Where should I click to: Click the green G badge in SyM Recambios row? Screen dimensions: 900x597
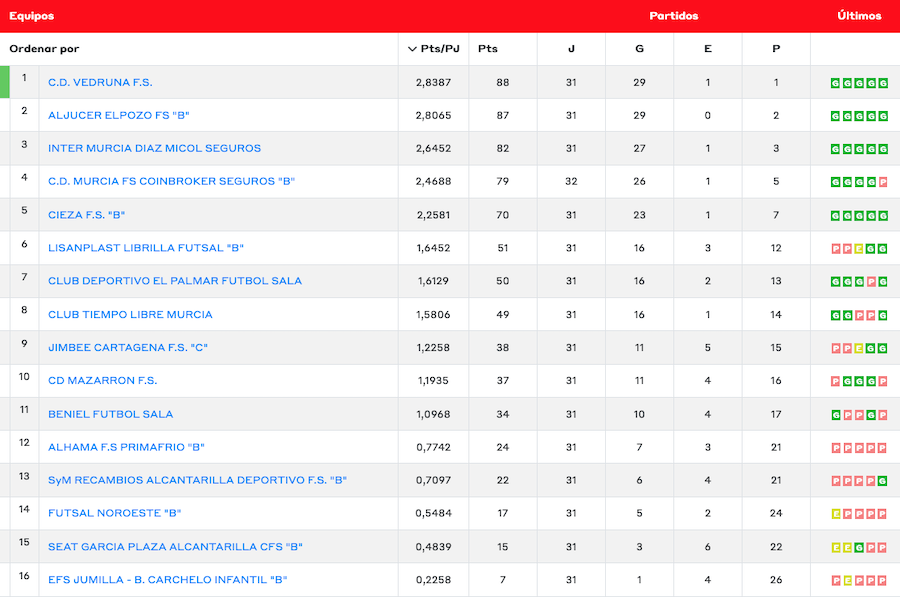(x=883, y=481)
